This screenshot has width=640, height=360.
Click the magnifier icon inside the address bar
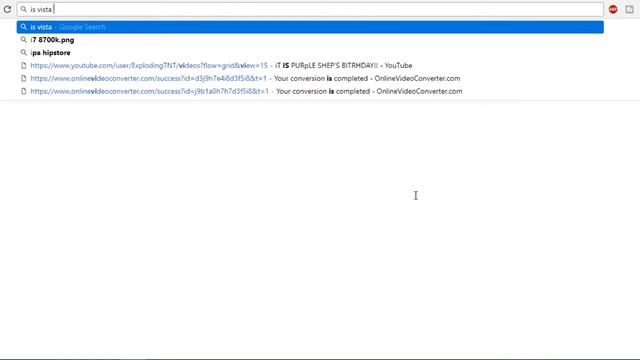24,9
